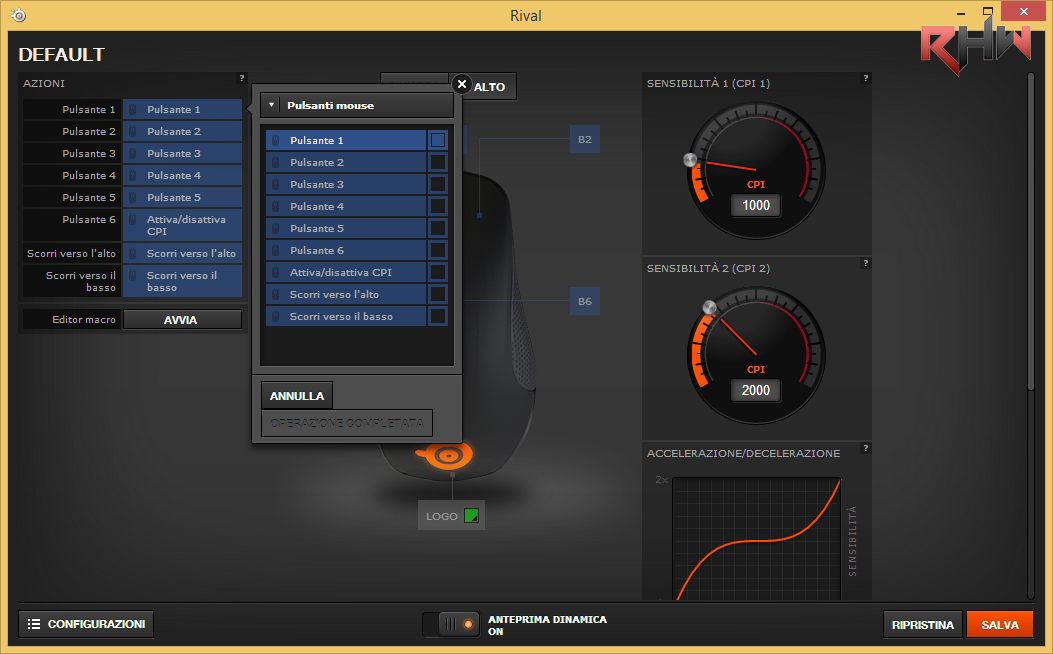The height and width of the screenshot is (654, 1053).
Task: Open the Pulsanti mouse dropdown
Action: coord(357,105)
